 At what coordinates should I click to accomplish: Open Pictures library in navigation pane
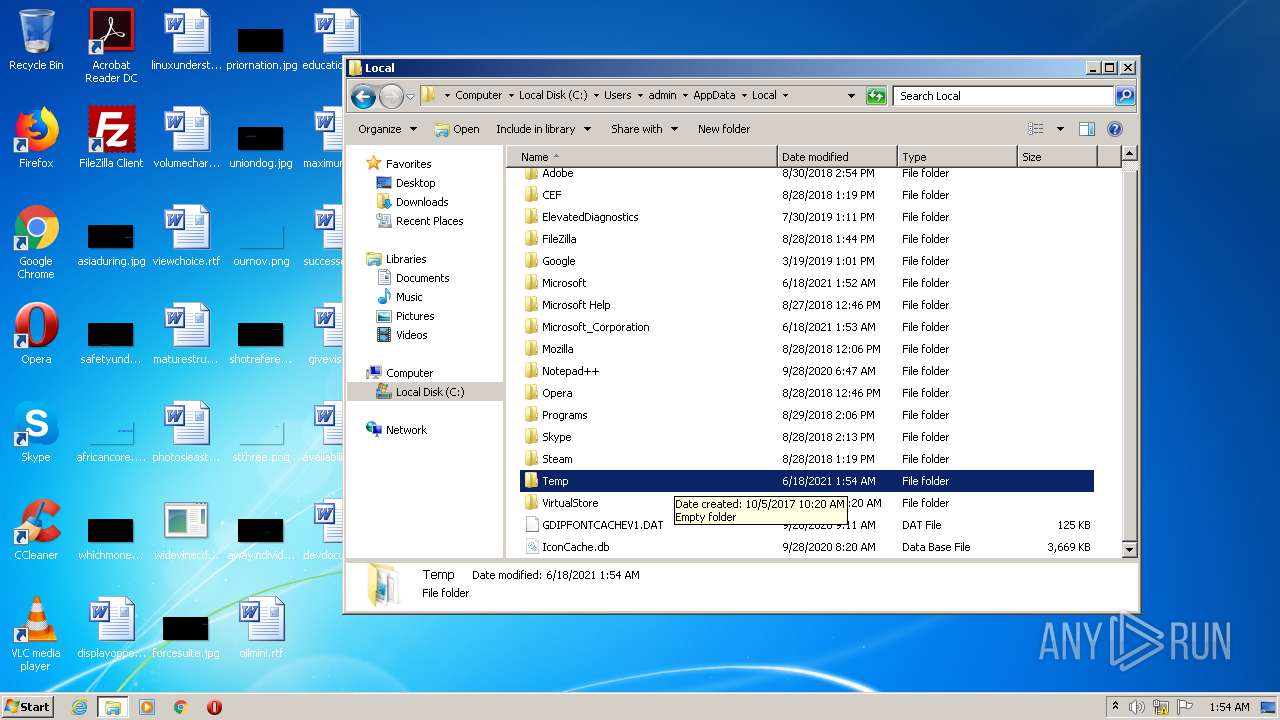coord(414,316)
